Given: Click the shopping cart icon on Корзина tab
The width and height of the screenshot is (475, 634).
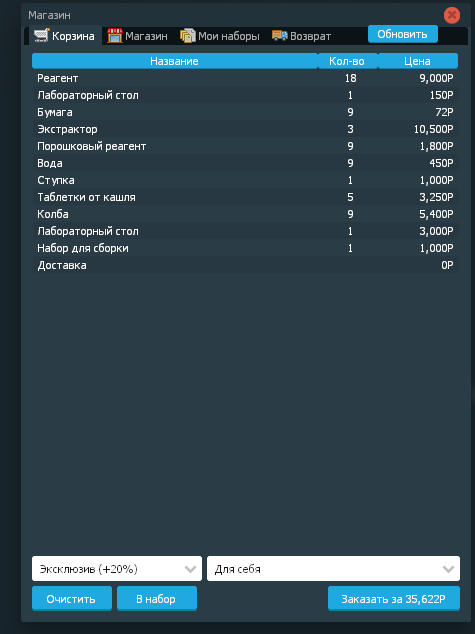Looking at the screenshot, I should point(42,36).
